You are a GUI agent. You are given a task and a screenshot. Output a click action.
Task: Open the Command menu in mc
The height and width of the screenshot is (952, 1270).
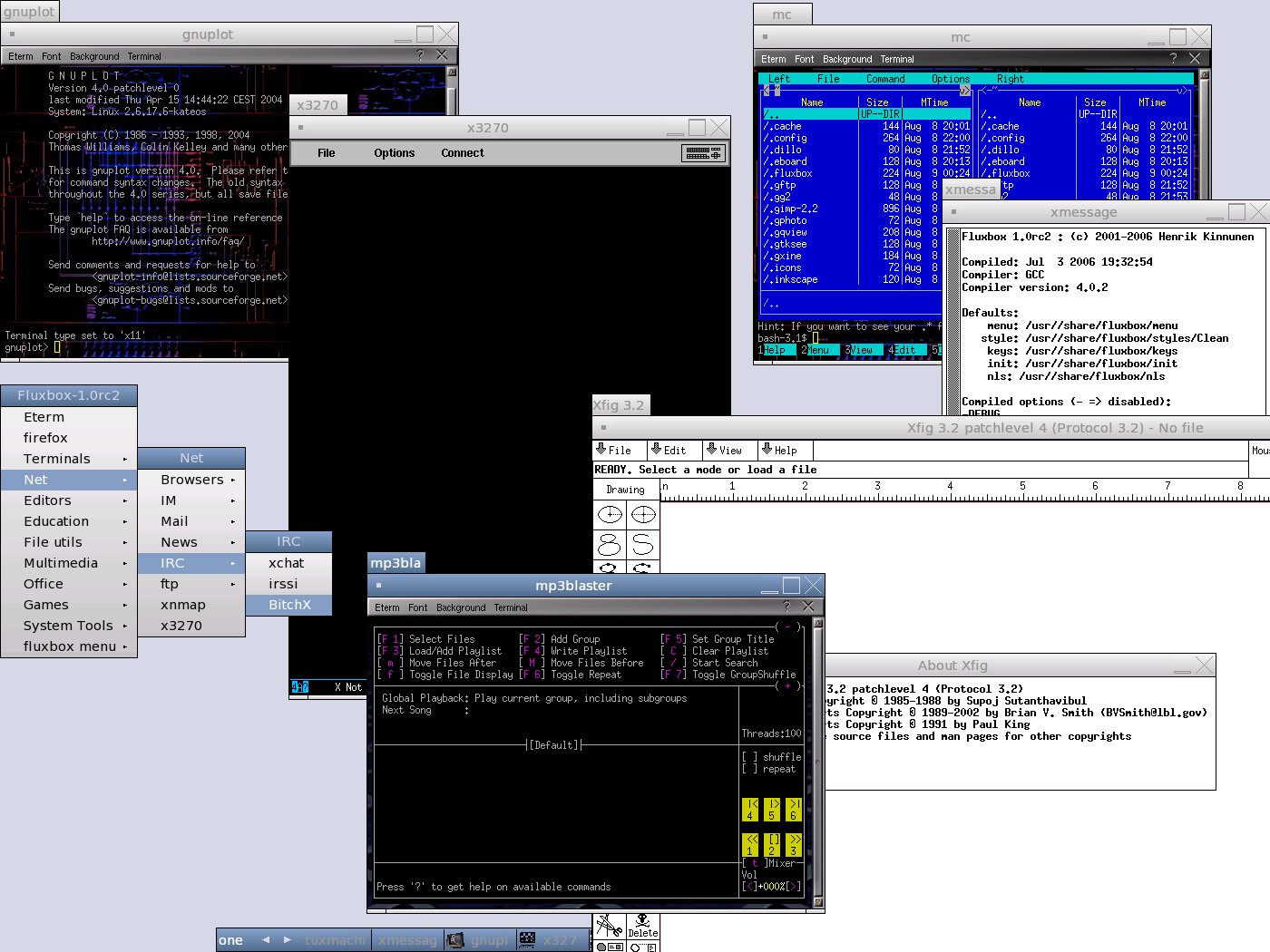[885, 79]
